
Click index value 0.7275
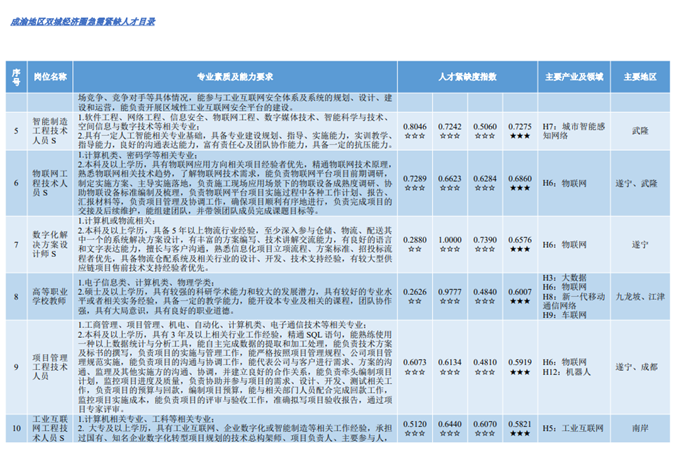click(x=520, y=126)
